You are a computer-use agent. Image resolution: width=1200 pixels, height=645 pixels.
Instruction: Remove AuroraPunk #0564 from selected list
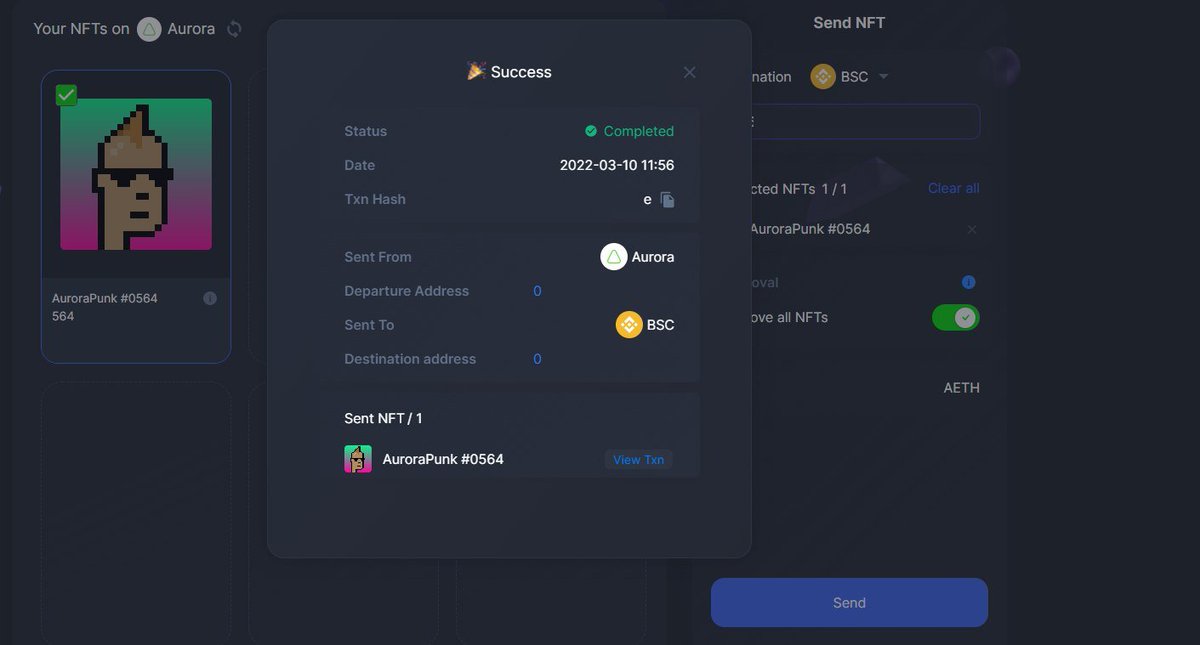coord(971,230)
